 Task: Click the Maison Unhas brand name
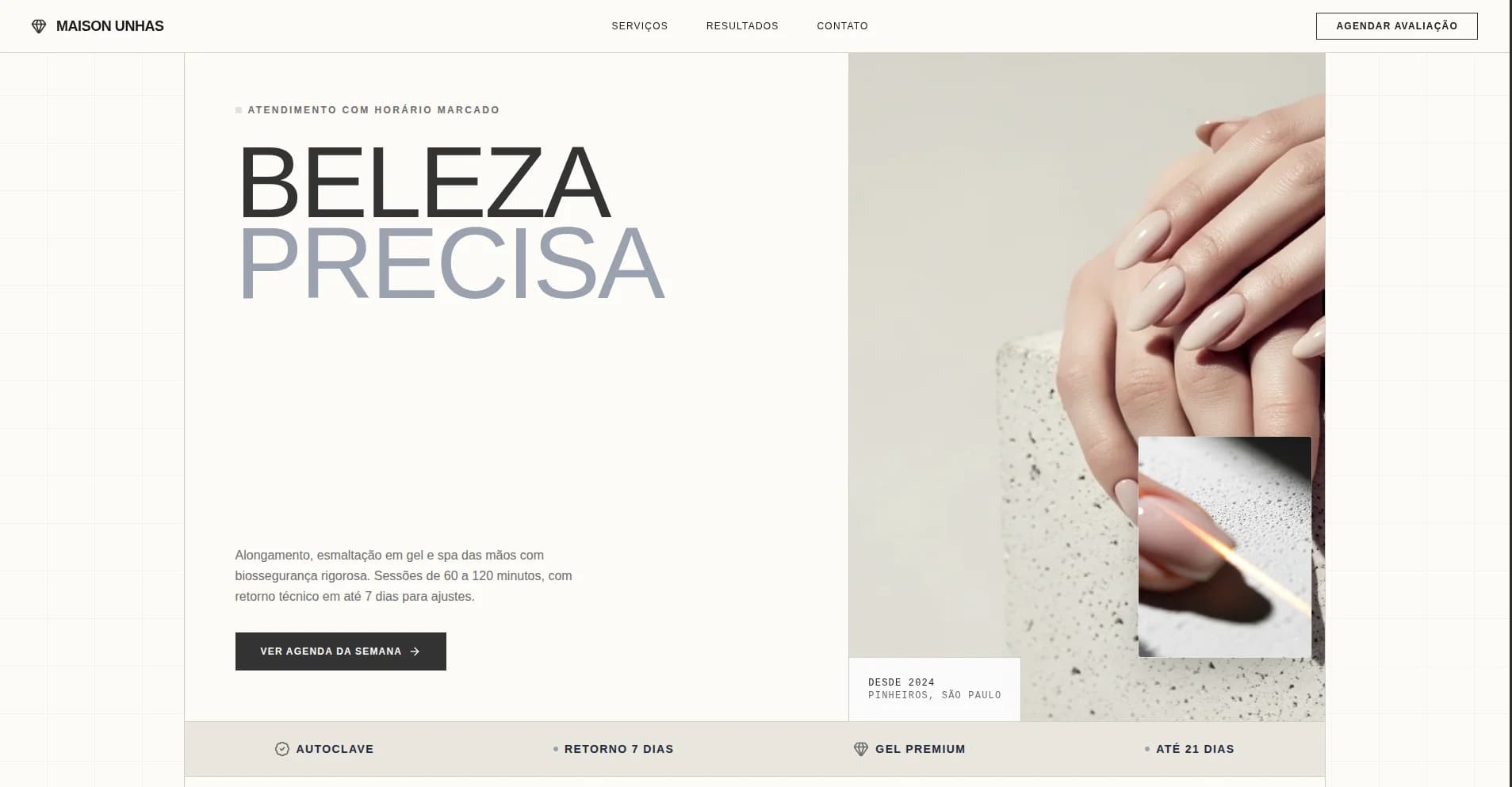110,26
